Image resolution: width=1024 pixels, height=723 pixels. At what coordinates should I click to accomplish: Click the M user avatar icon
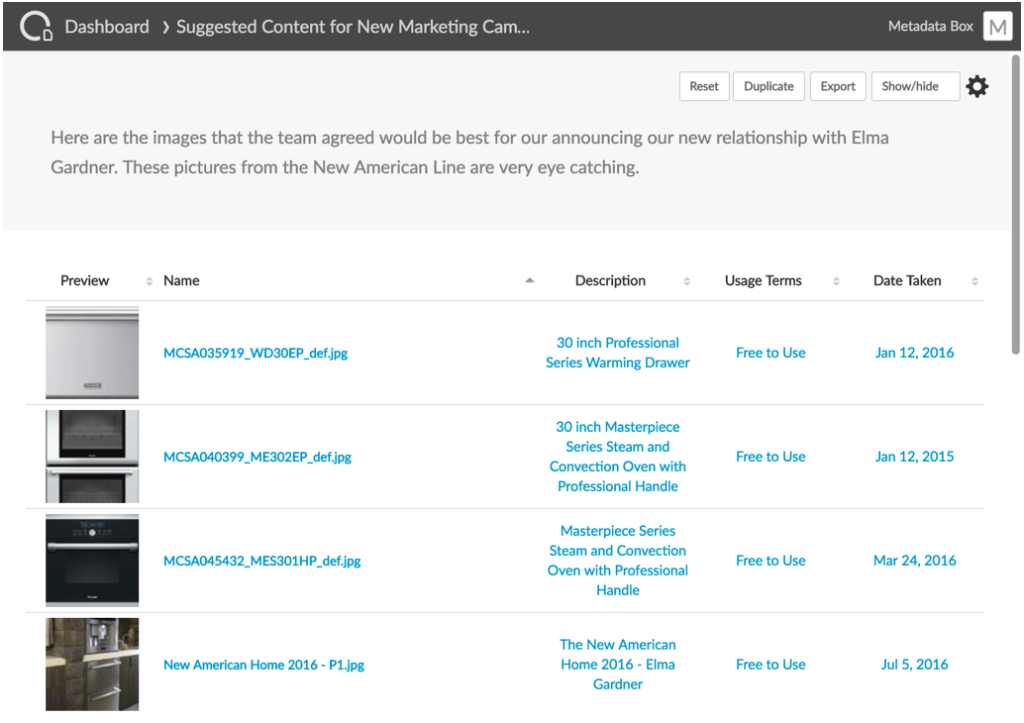pyautogui.click(x=997, y=27)
